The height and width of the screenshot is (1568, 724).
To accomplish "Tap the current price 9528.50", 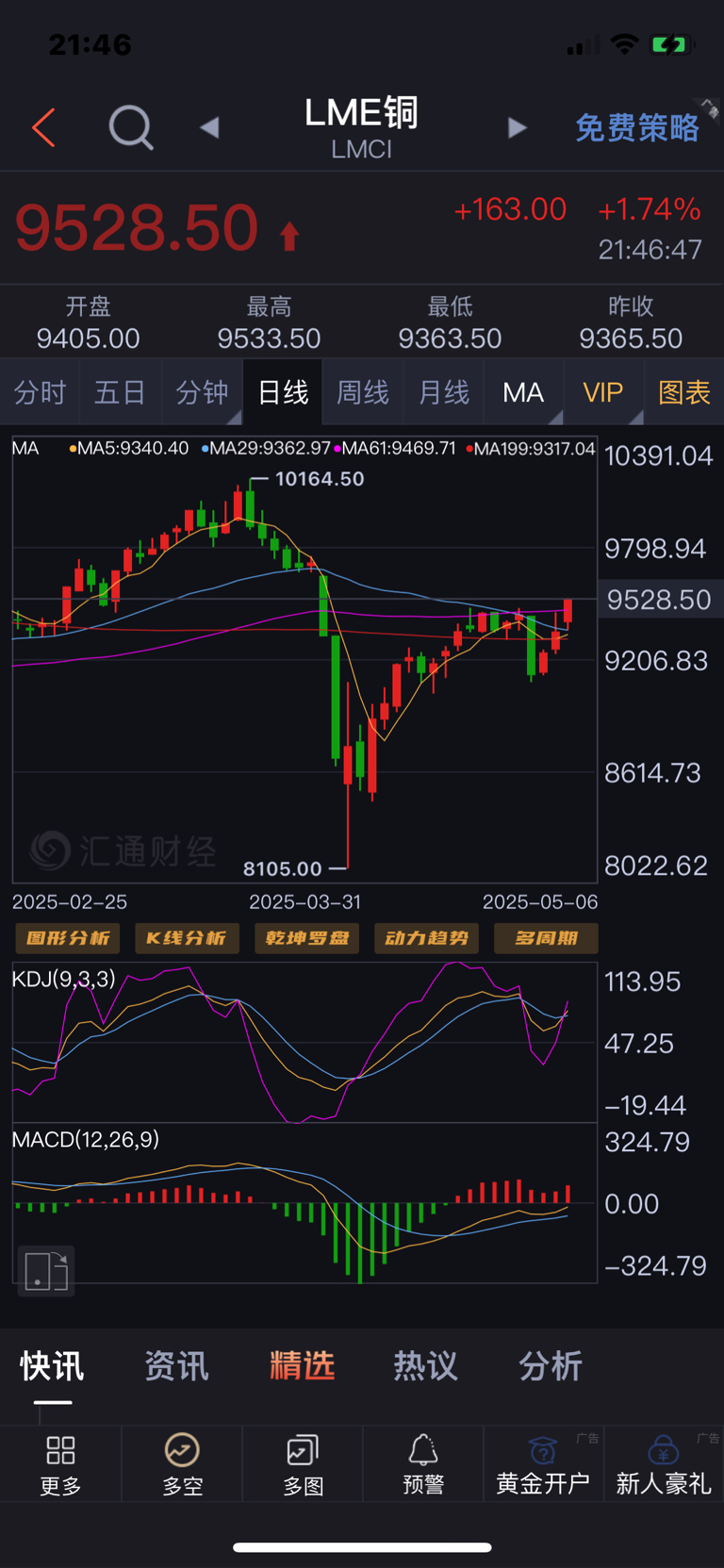I will click(x=137, y=228).
